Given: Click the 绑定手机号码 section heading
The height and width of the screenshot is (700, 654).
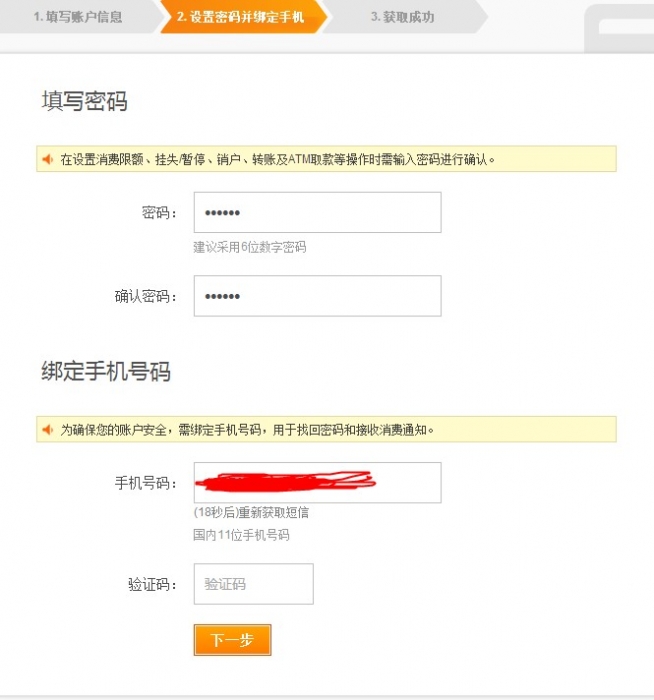Looking at the screenshot, I should point(106,371).
